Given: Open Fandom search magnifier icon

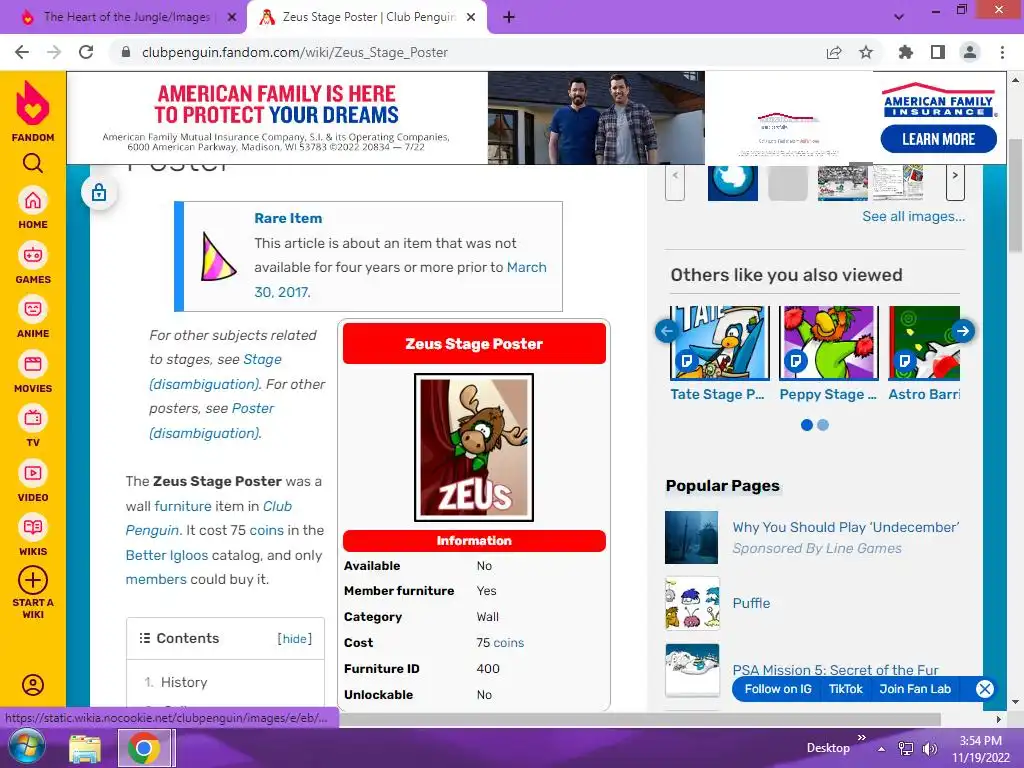Looking at the screenshot, I should [33, 163].
